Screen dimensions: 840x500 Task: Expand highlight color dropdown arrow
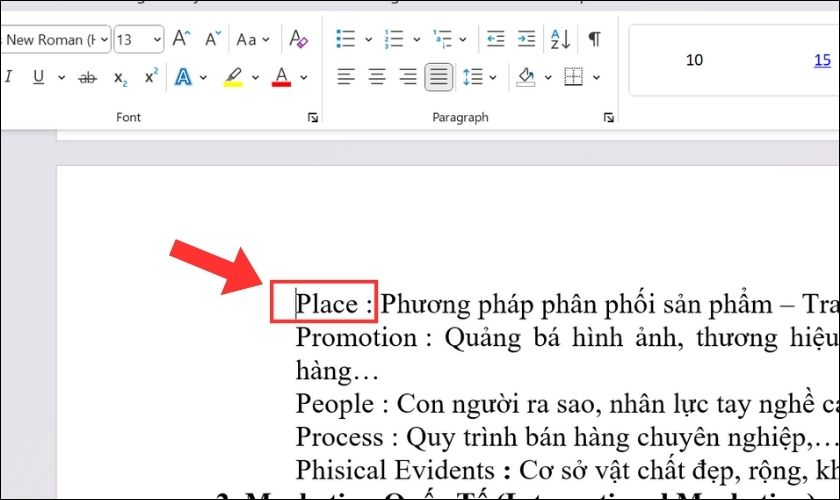(x=256, y=78)
